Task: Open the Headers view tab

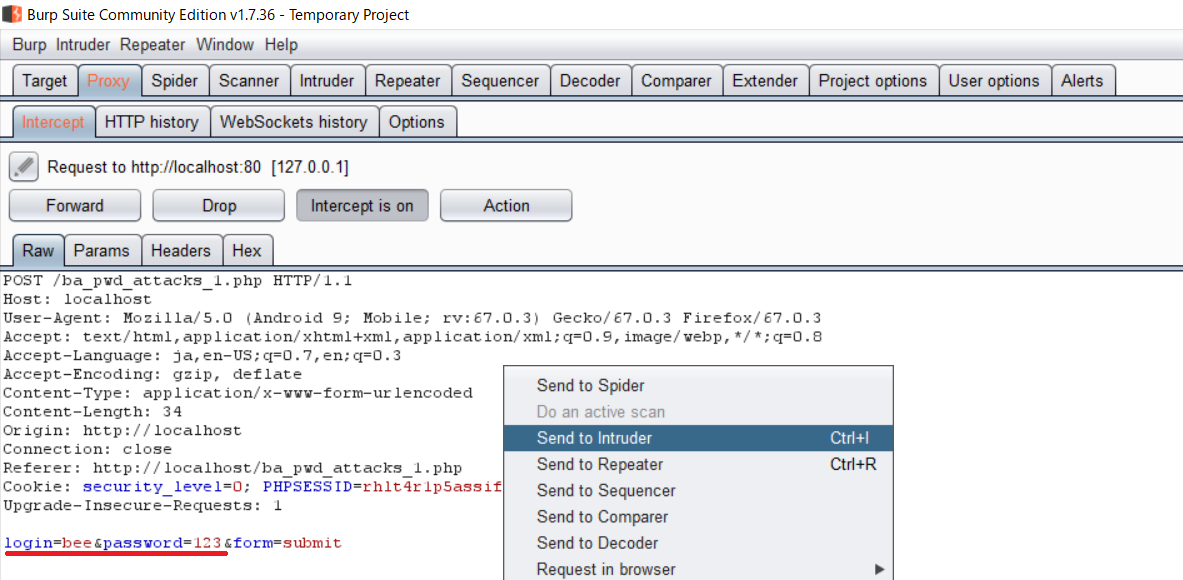Action: (x=182, y=250)
